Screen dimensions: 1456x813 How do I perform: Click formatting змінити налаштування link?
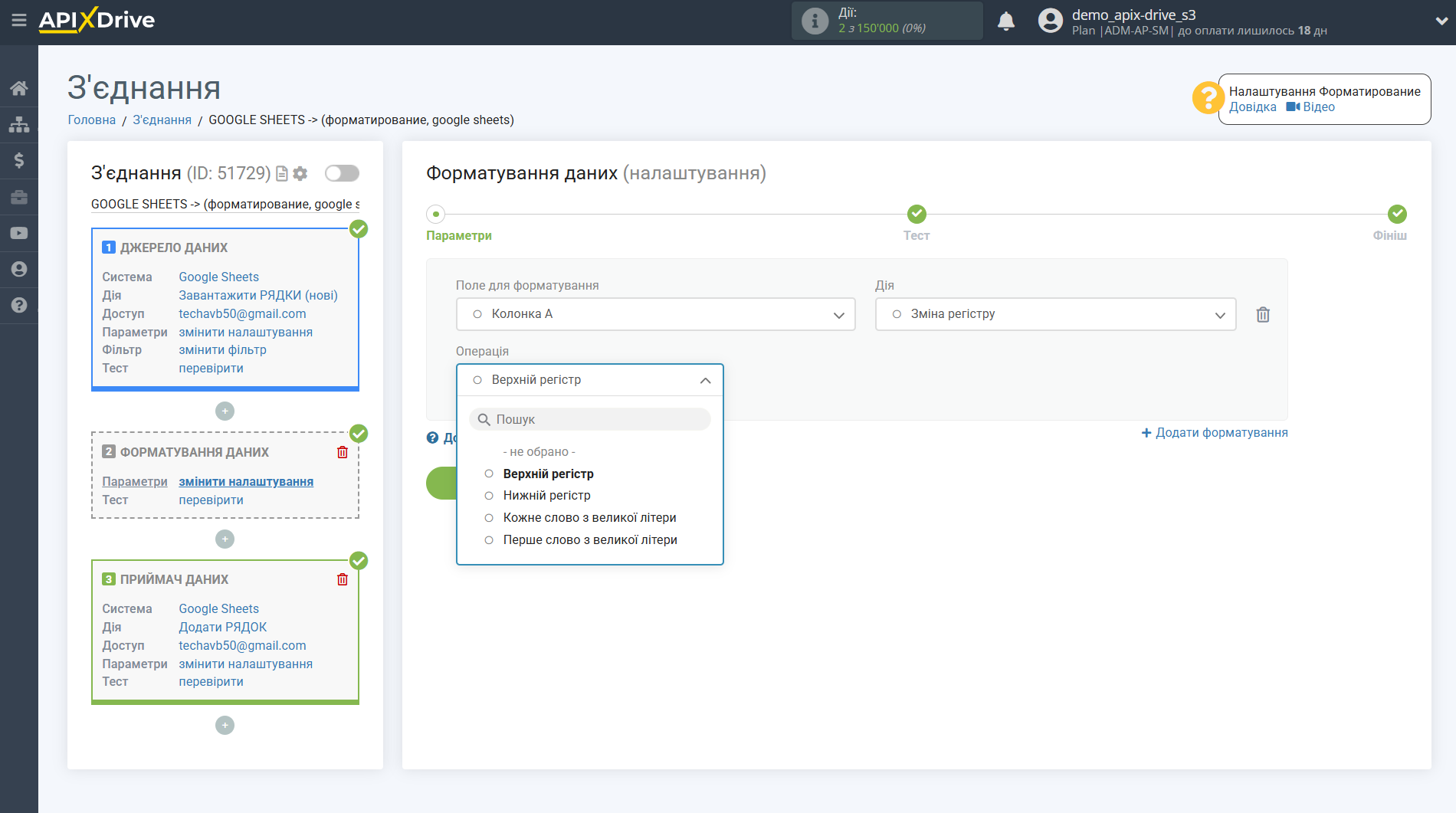246,482
